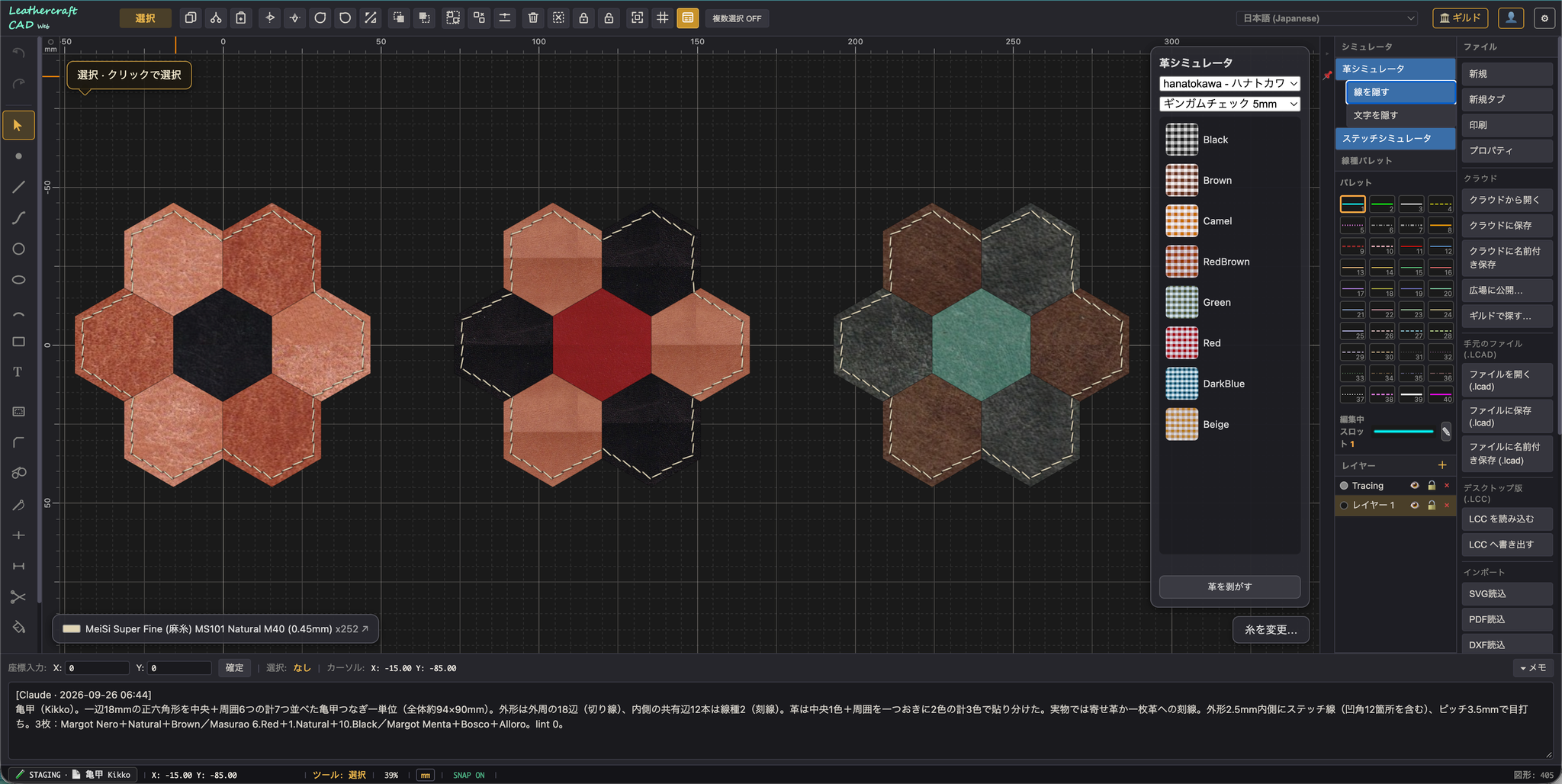1562x784 pixels.
Task: Select the scissors cut tool
Action: coord(18,596)
